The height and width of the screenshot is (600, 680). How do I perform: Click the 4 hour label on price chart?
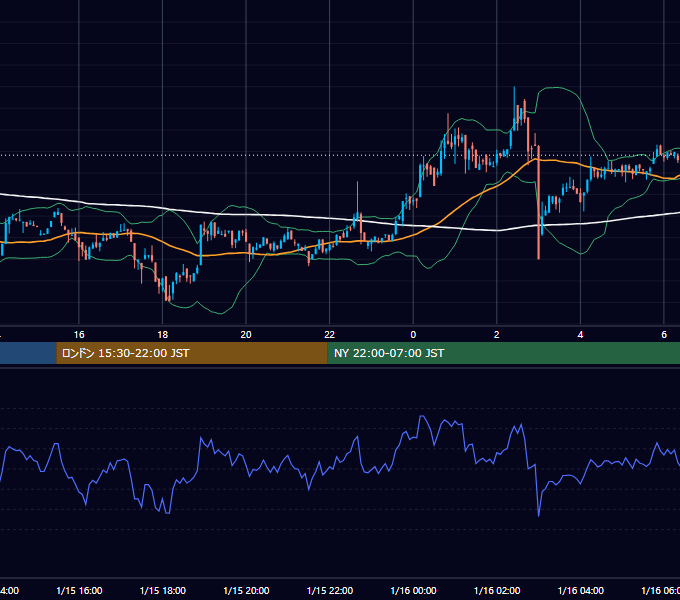click(x=580, y=335)
